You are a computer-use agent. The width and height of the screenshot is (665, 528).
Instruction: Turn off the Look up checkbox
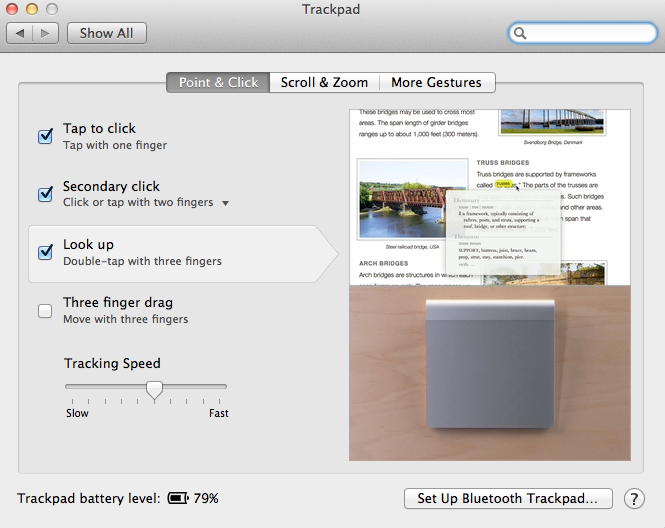pyautogui.click(x=45, y=252)
